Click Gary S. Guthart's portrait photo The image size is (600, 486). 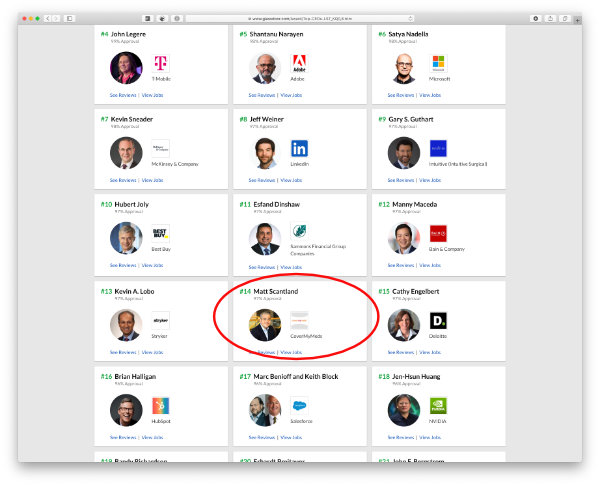404,153
